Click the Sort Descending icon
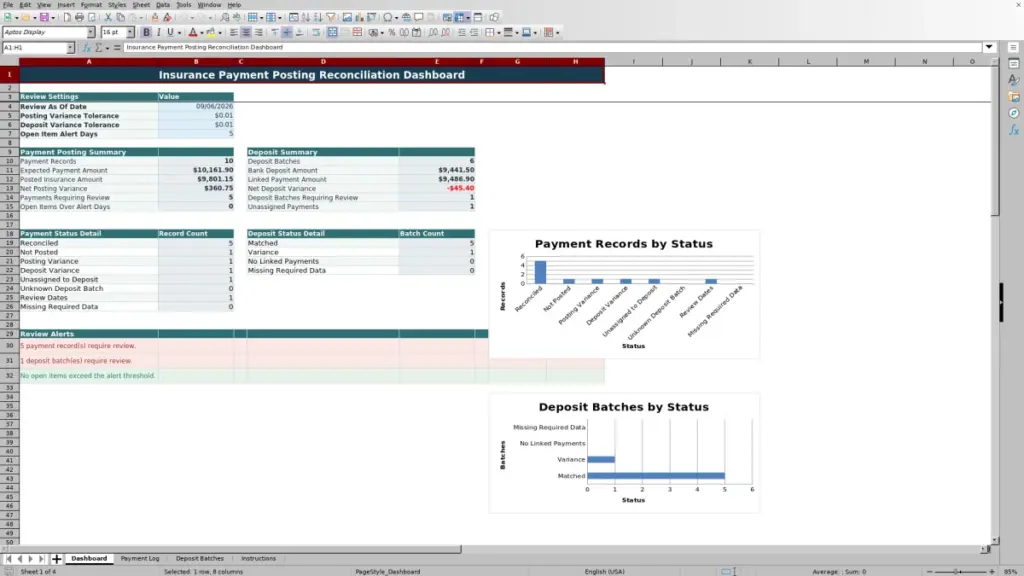1024x576 pixels. 318,18
